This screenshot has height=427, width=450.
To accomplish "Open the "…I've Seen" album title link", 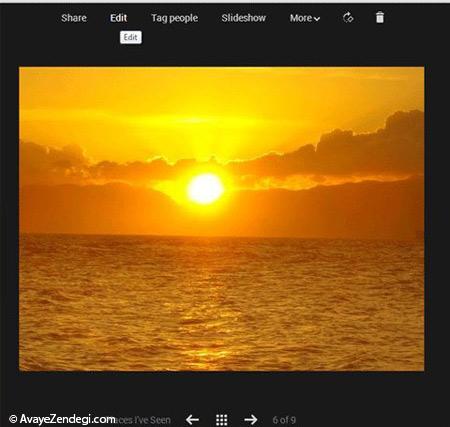I will [143, 420].
